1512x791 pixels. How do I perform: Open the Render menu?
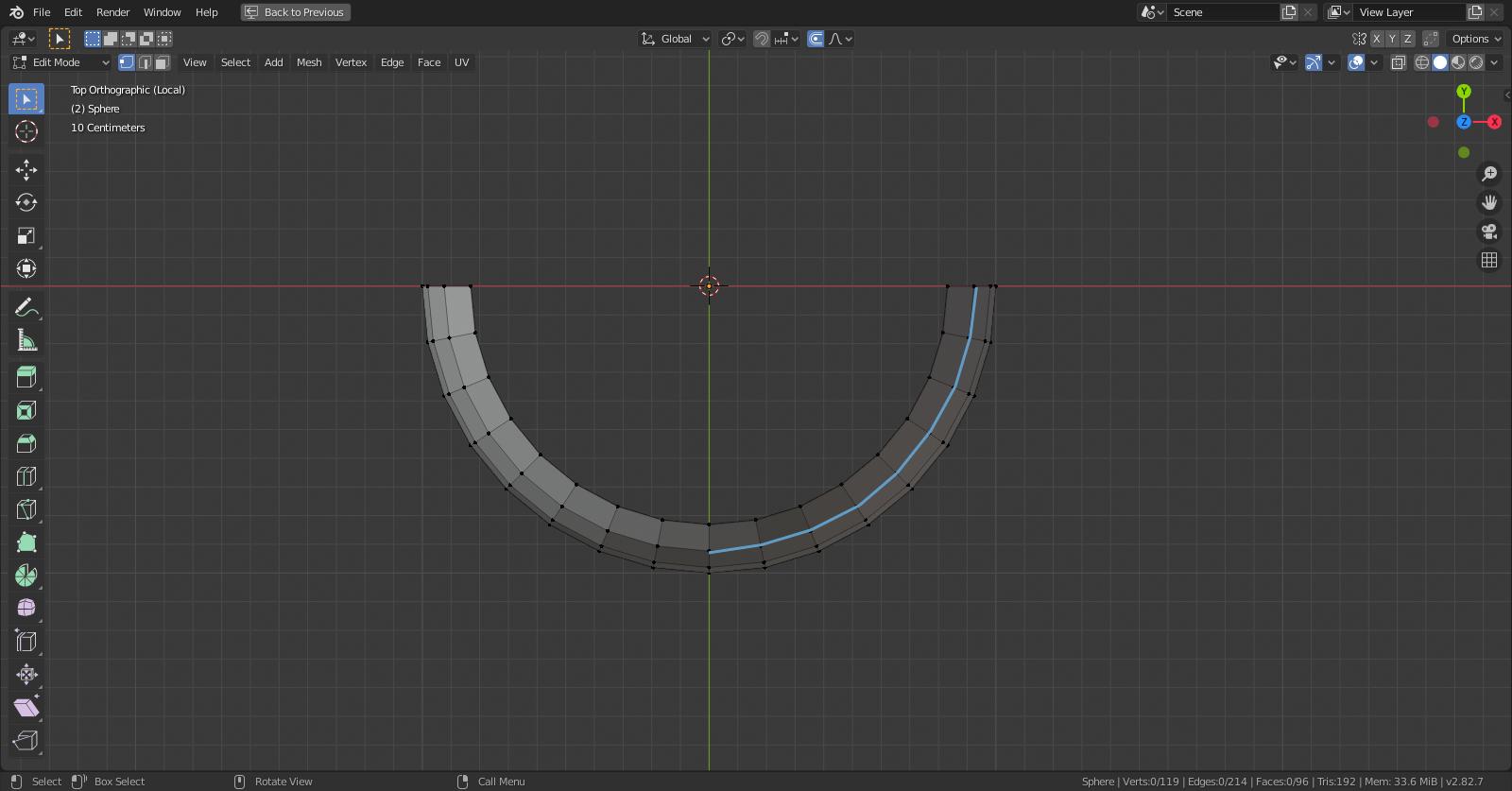(112, 12)
